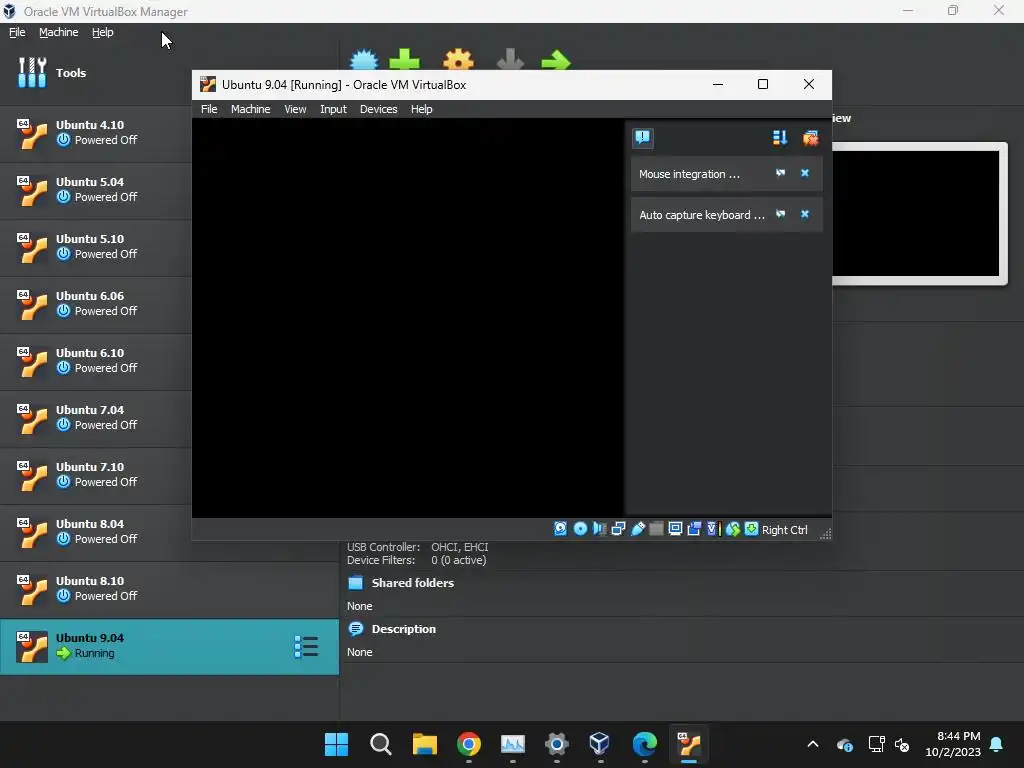
Task: Click the remove all notifications icon
Action: [x=810, y=138]
